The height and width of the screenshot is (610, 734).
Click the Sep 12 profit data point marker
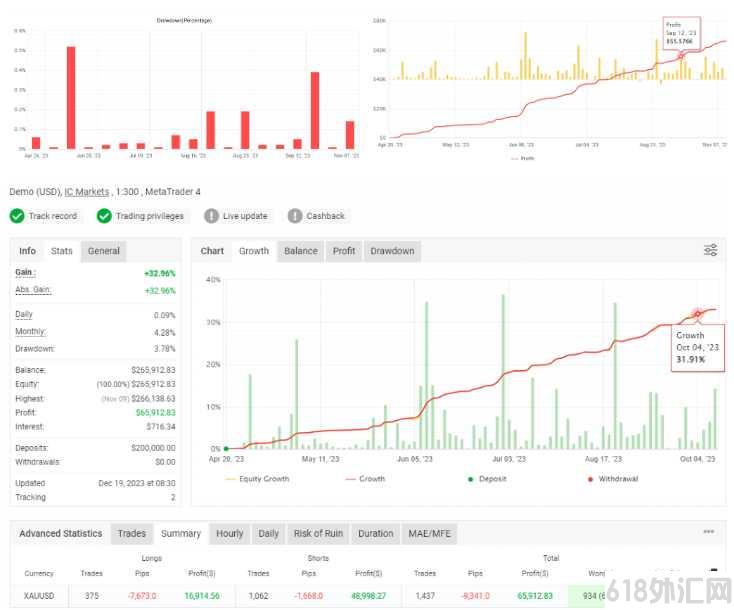tap(681, 56)
